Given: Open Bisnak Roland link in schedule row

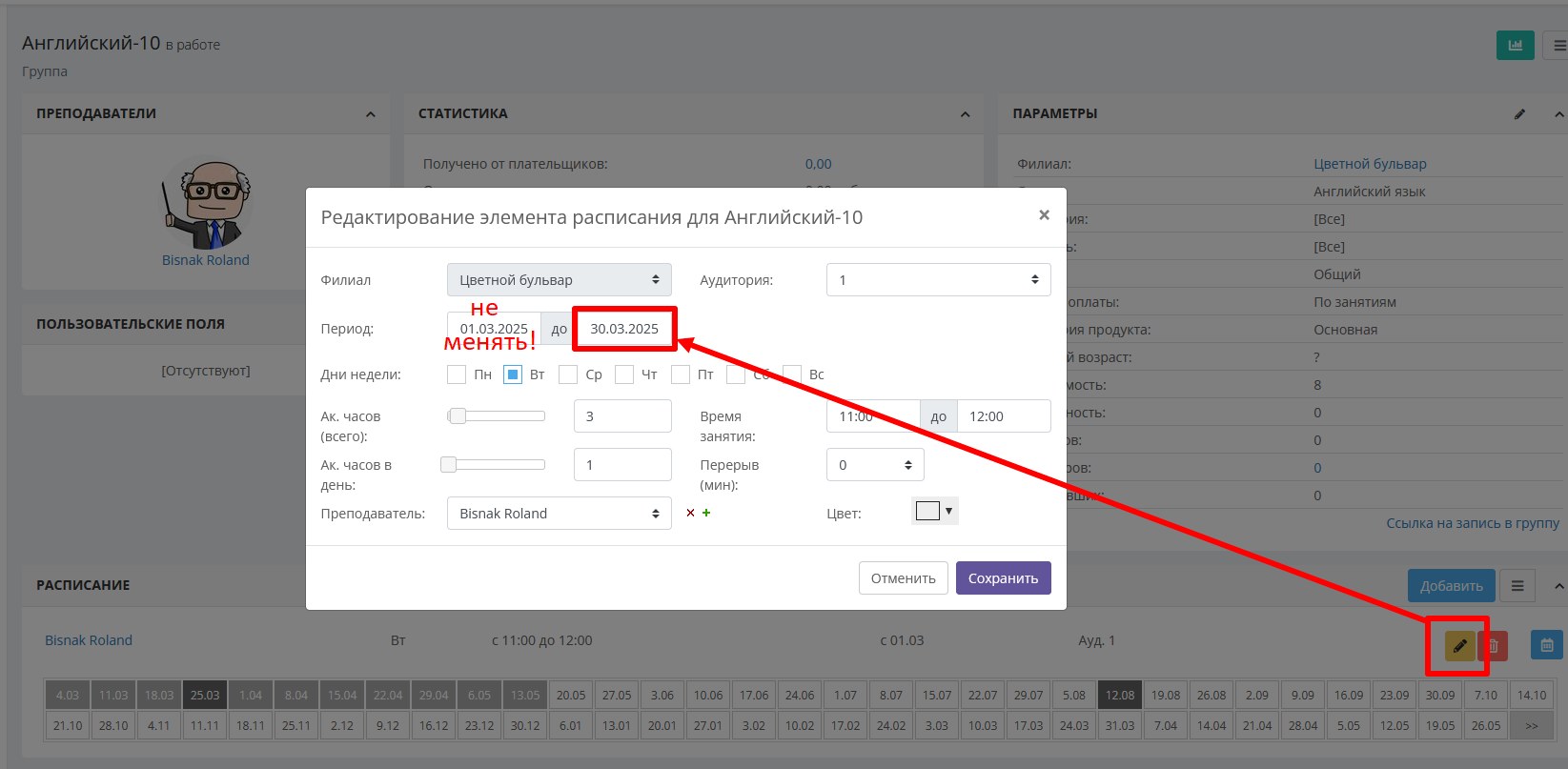Looking at the screenshot, I should [89, 640].
